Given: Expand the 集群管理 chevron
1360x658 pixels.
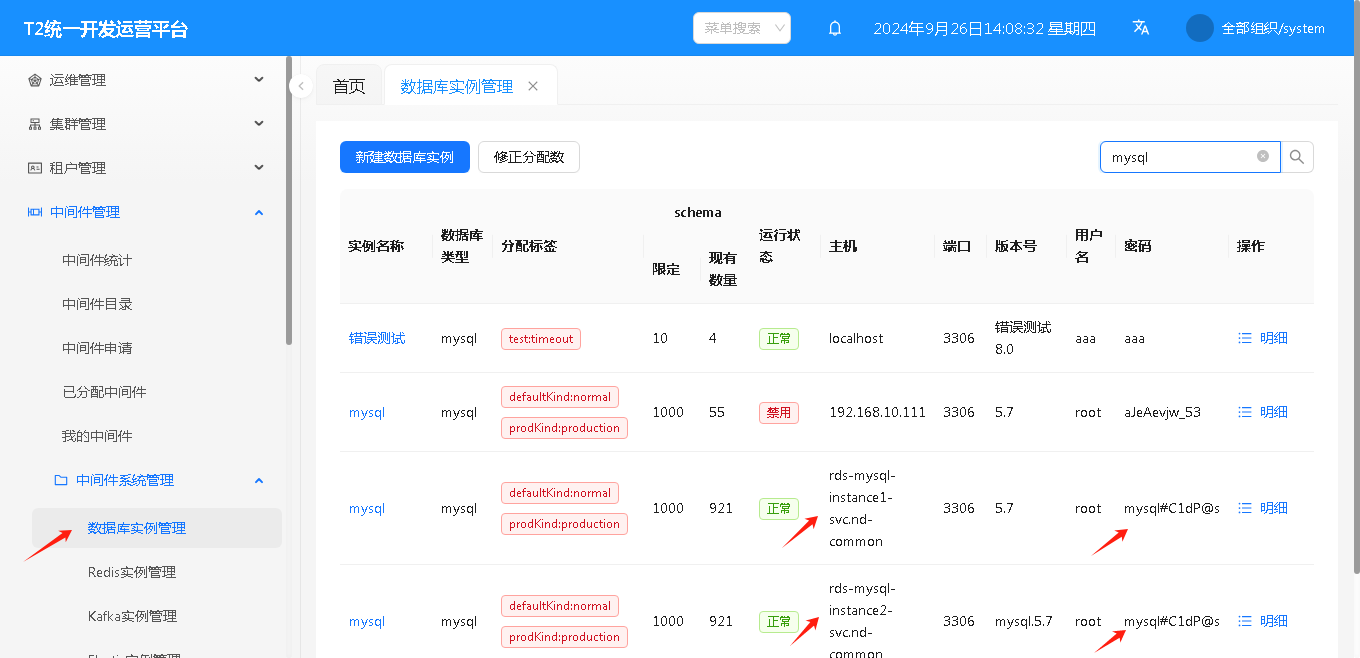Looking at the screenshot, I should (259, 124).
